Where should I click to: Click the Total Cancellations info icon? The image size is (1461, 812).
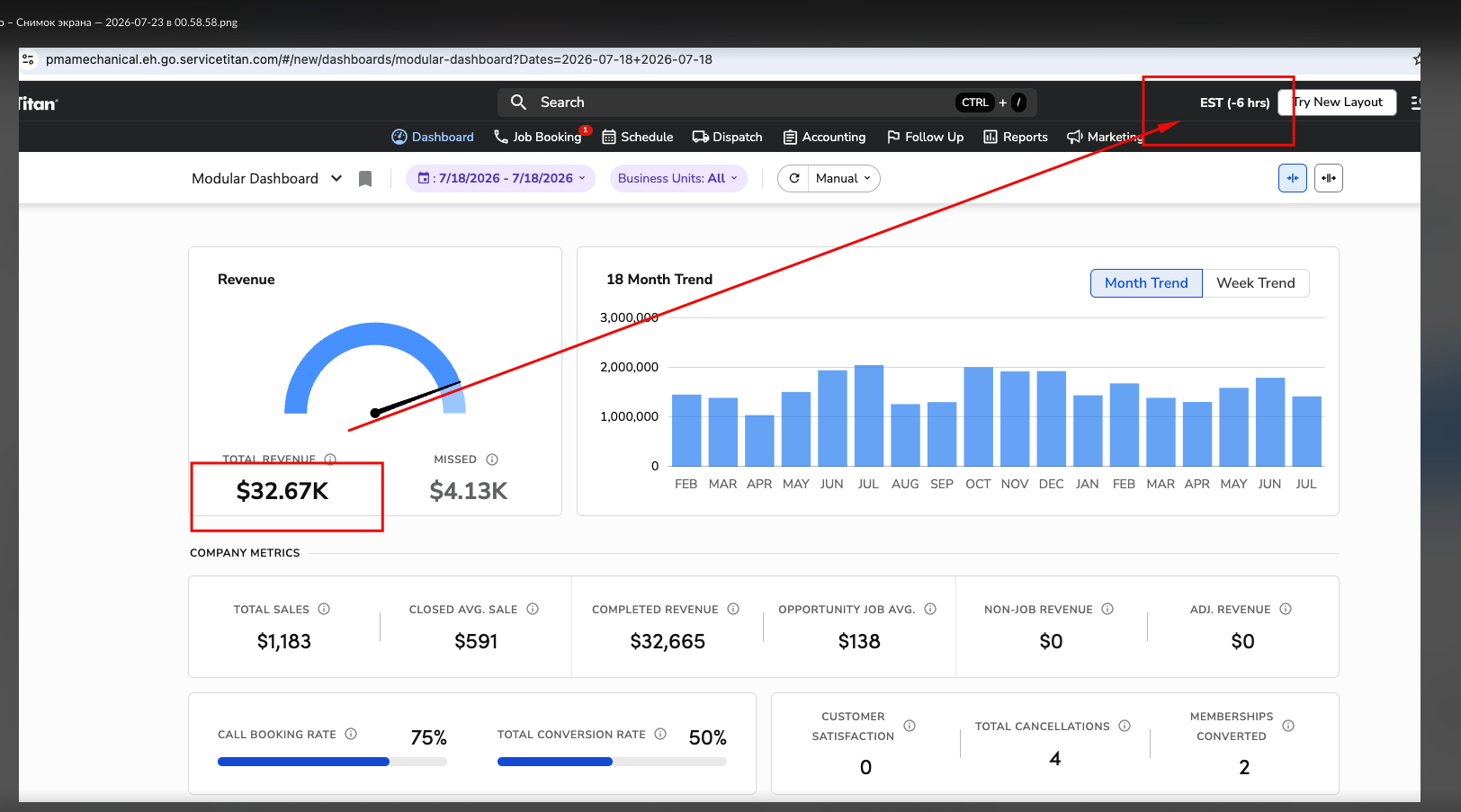point(1125,726)
